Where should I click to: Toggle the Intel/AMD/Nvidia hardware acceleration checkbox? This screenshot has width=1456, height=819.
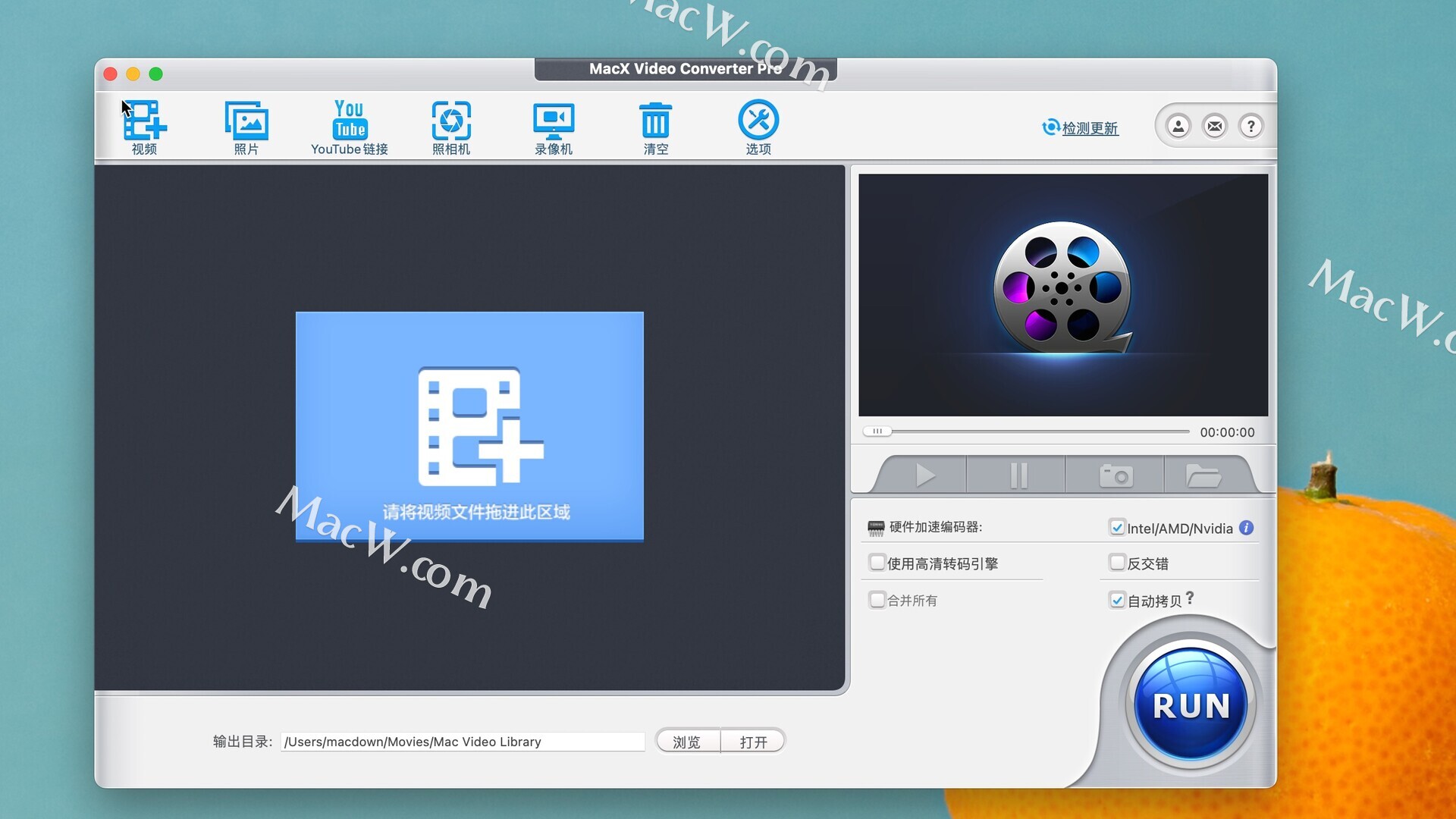pos(1116,527)
